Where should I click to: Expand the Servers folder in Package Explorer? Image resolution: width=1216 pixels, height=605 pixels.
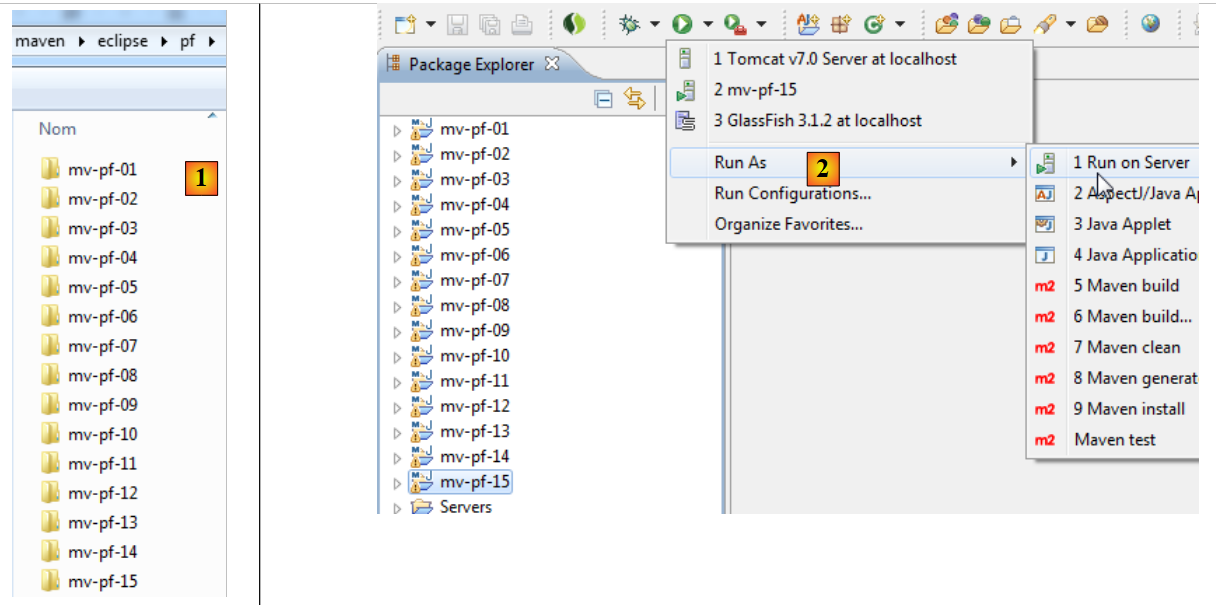tap(397, 508)
